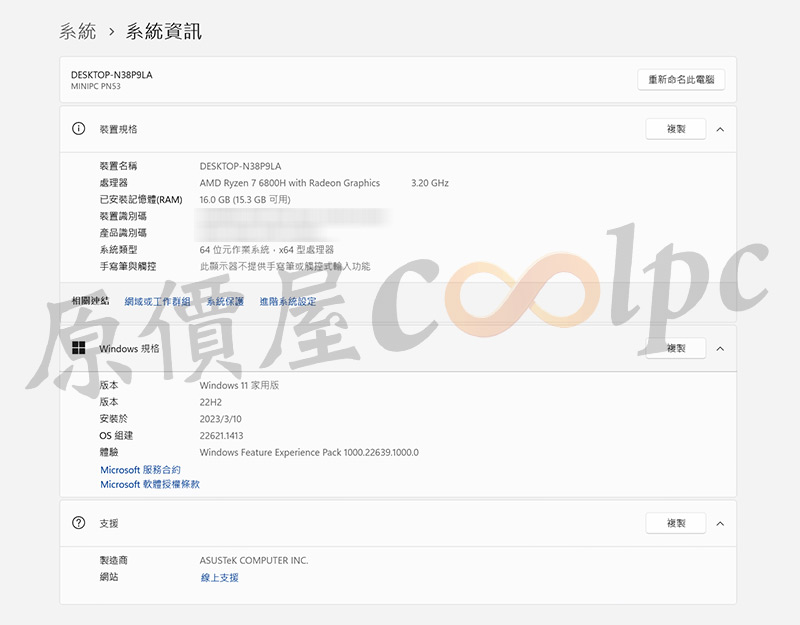800x625 pixels.
Task: Select the 系統資訊 breadcrumb title
Action: click(x=163, y=32)
